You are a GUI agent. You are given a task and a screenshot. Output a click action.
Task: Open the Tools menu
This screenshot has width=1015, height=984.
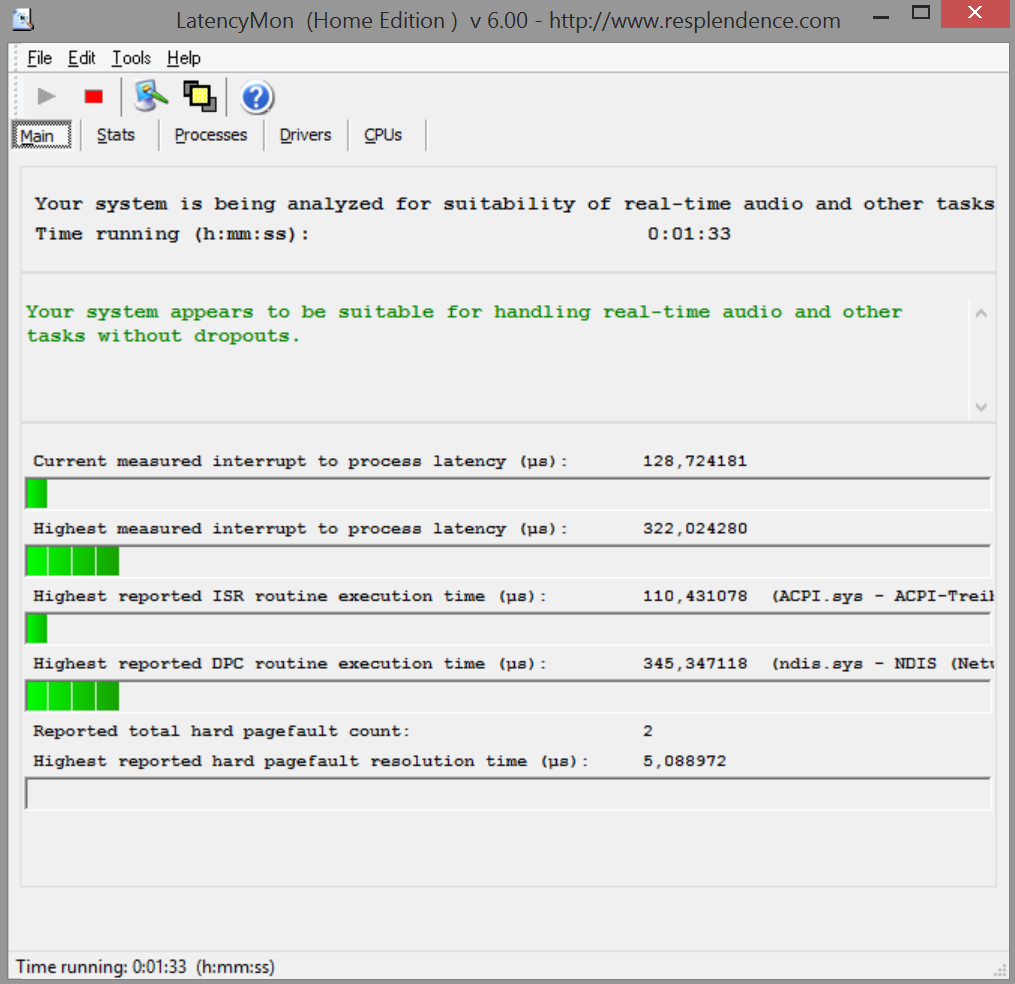point(131,58)
